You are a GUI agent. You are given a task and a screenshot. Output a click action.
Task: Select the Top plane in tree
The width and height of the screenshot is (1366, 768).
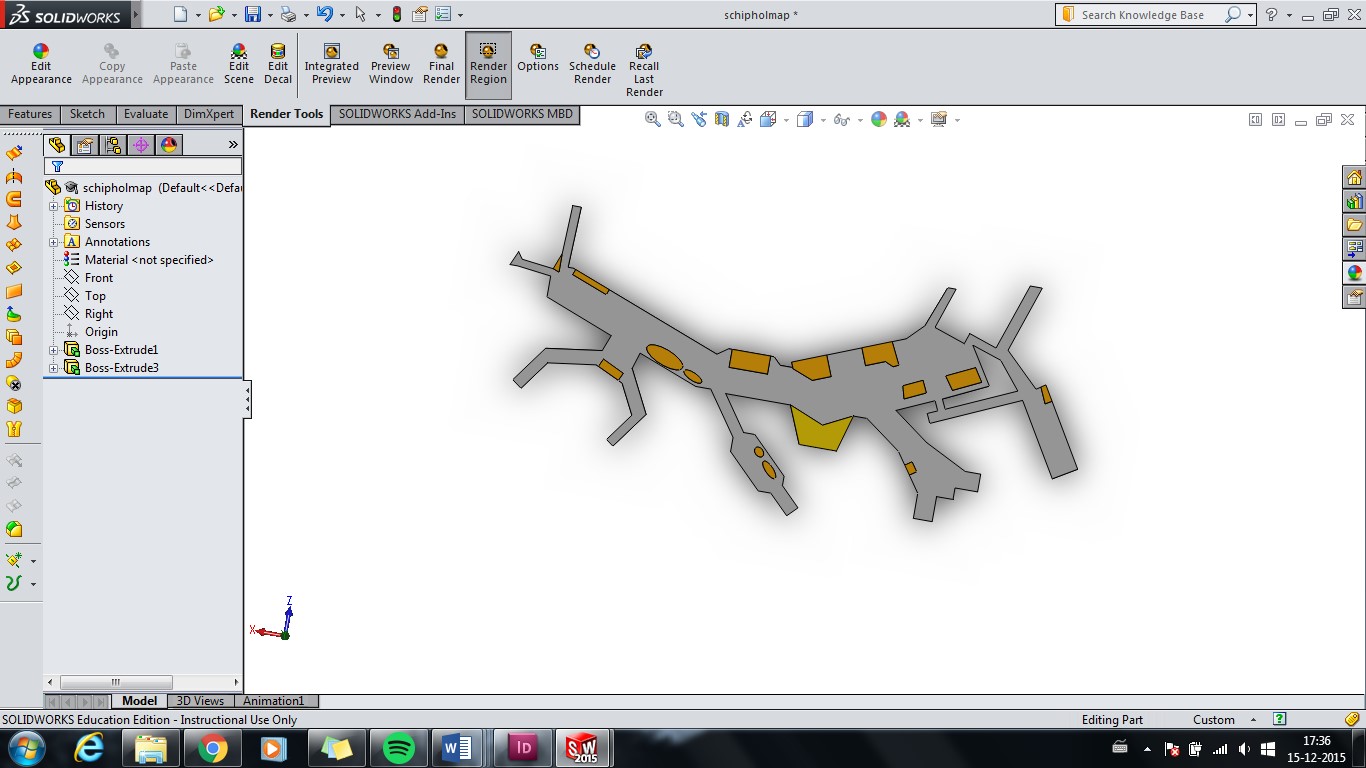tap(95, 296)
